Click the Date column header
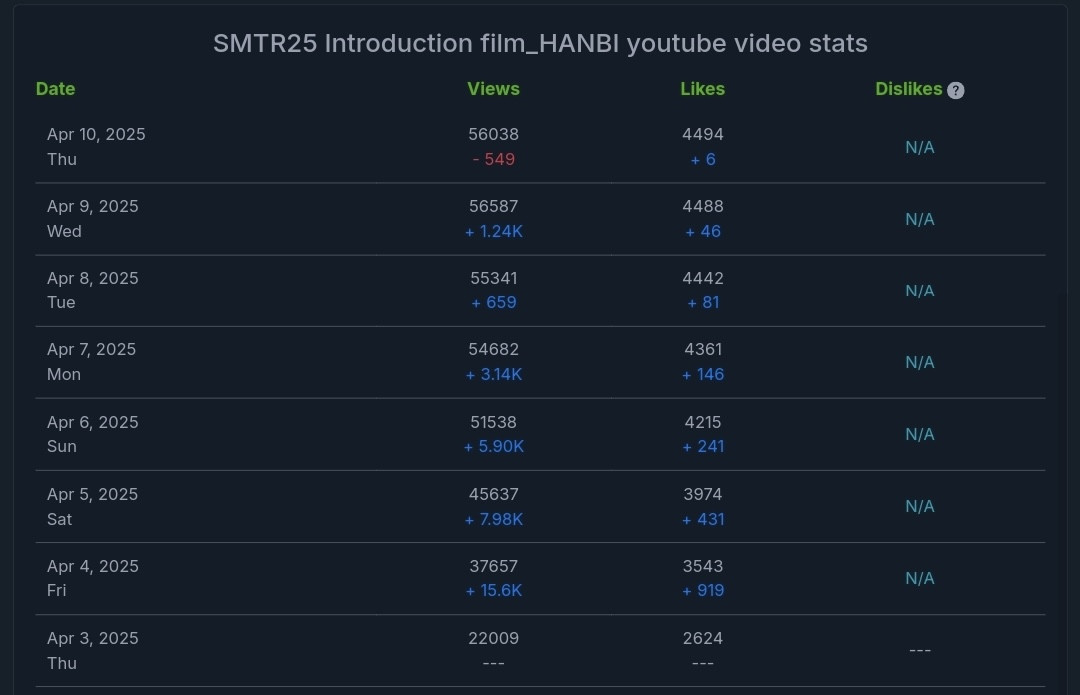Image resolution: width=1080 pixels, height=695 pixels. pos(55,89)
